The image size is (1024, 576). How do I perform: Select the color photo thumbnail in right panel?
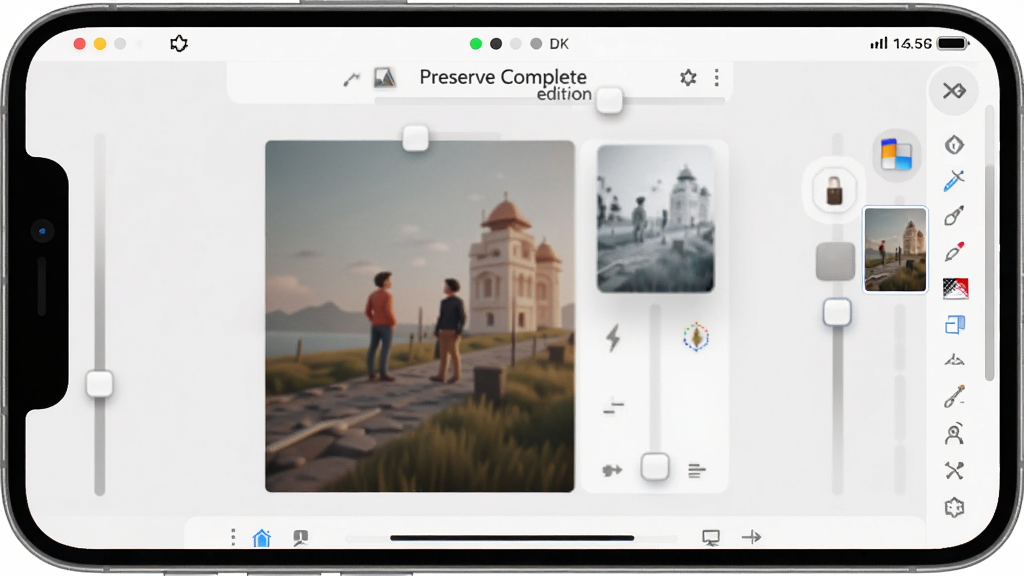895,249
